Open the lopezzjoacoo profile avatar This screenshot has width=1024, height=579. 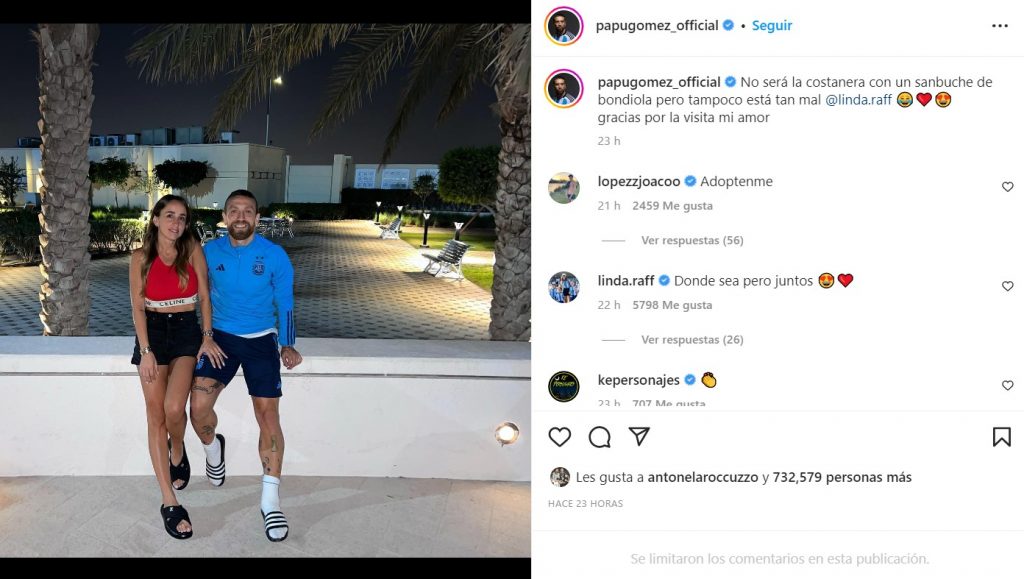point(564,189)
